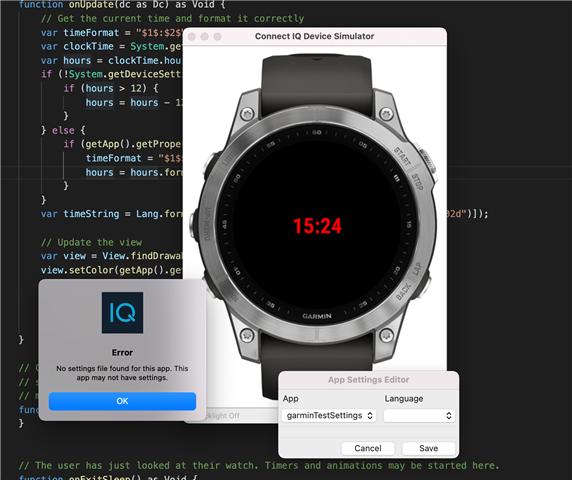572x480 pixels.
Task: Click the 'Get the current time' comment line
Action: (x=172, y=18)
